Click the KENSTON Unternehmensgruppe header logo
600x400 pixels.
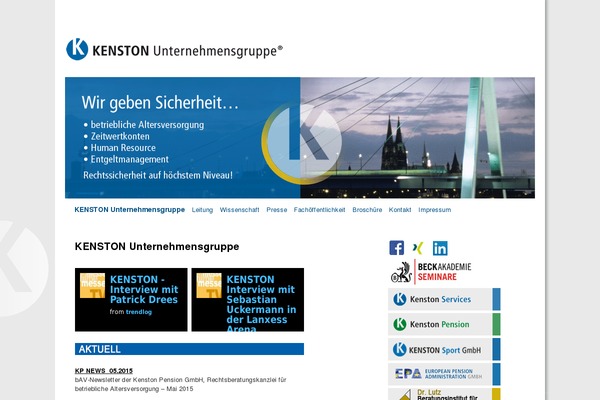point(174,49)
